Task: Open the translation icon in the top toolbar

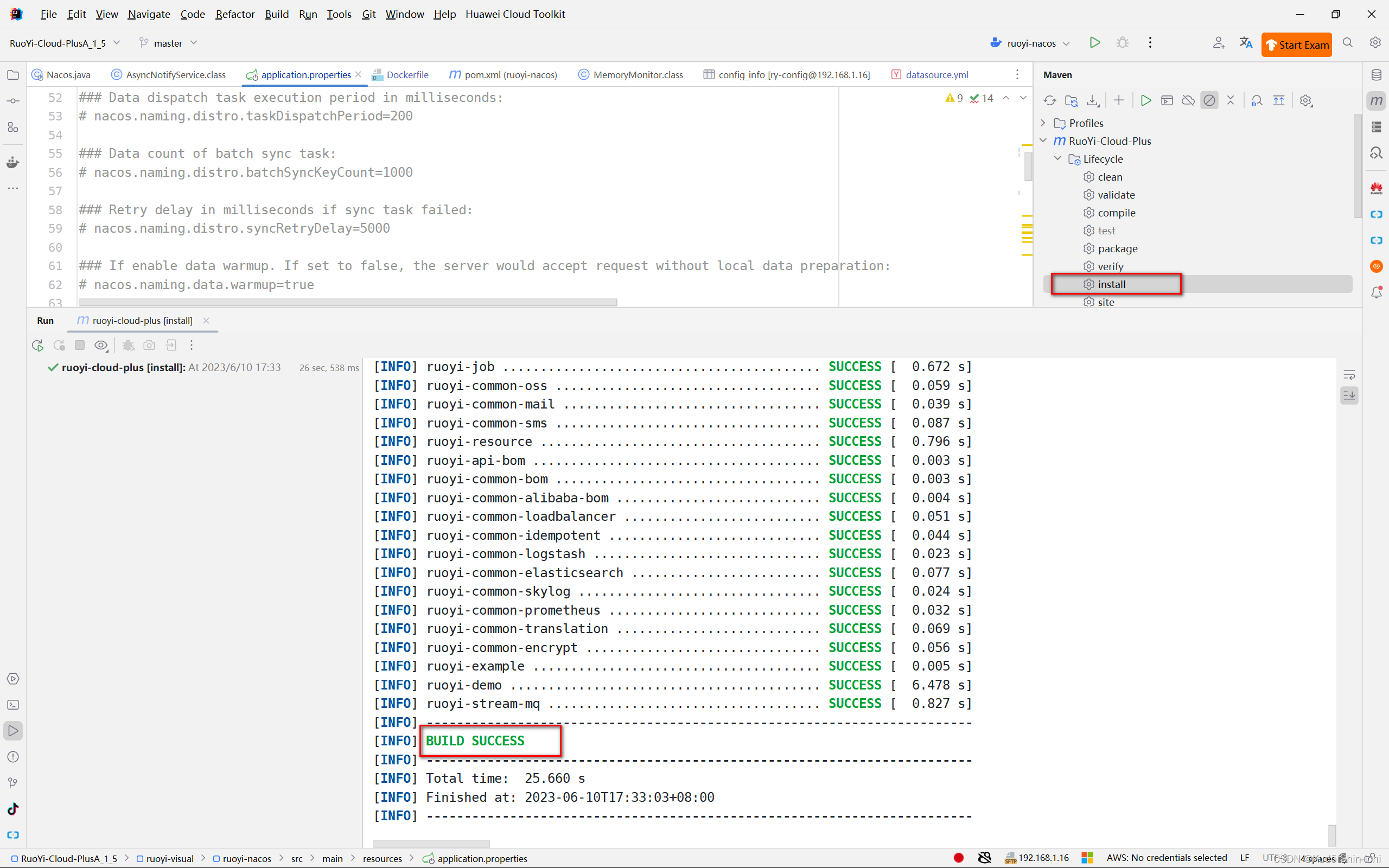Action: (x=1246, y=42)
